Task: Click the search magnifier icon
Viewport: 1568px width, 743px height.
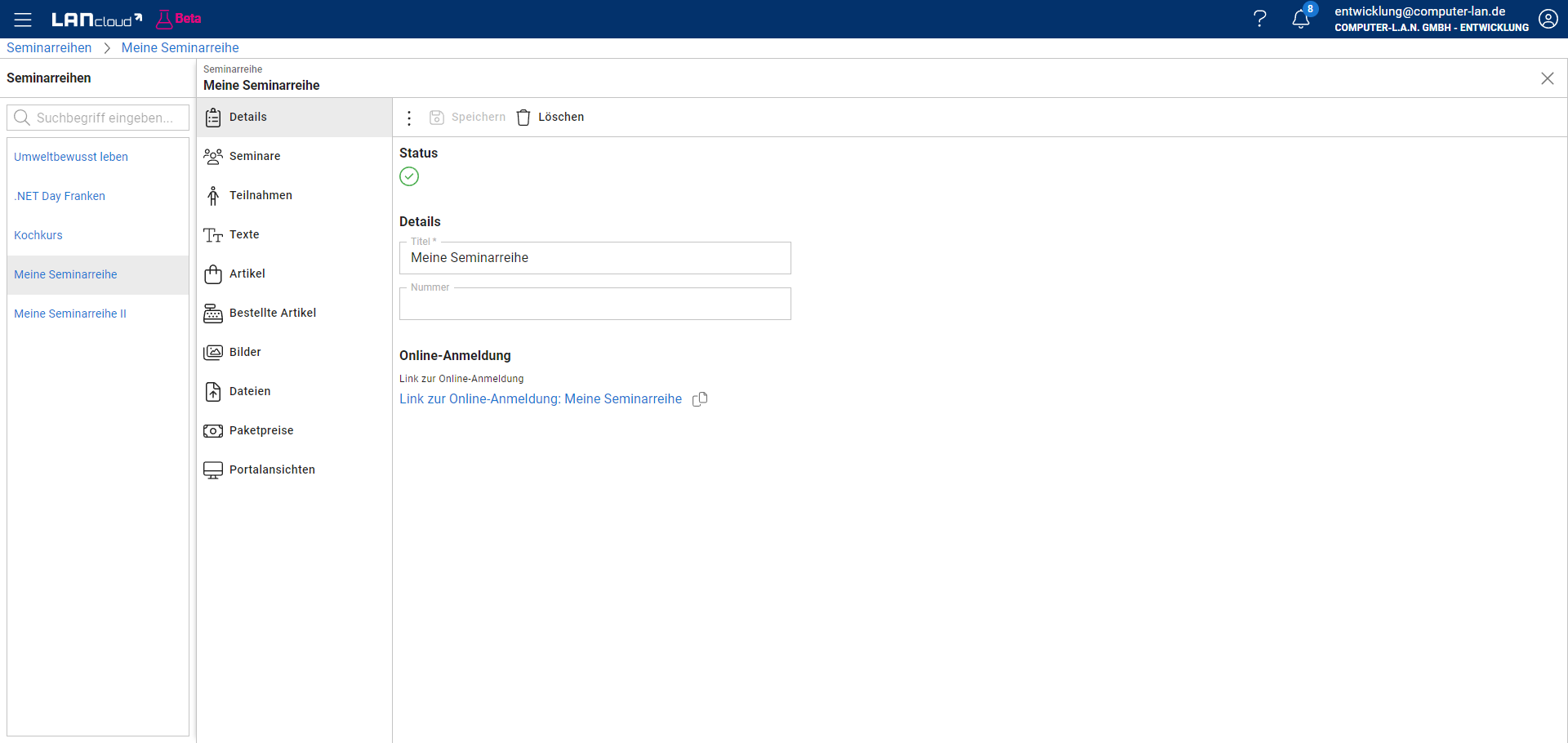Action: (22, 118)
